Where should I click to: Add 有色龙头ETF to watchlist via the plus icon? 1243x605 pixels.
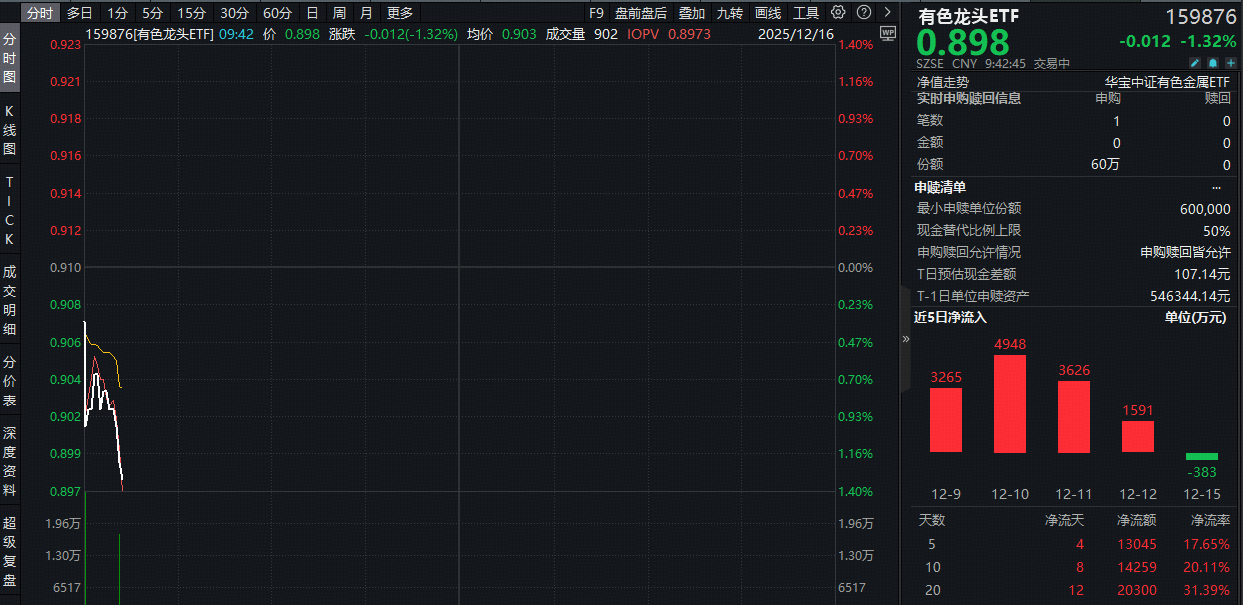[x=1232, y=62]
